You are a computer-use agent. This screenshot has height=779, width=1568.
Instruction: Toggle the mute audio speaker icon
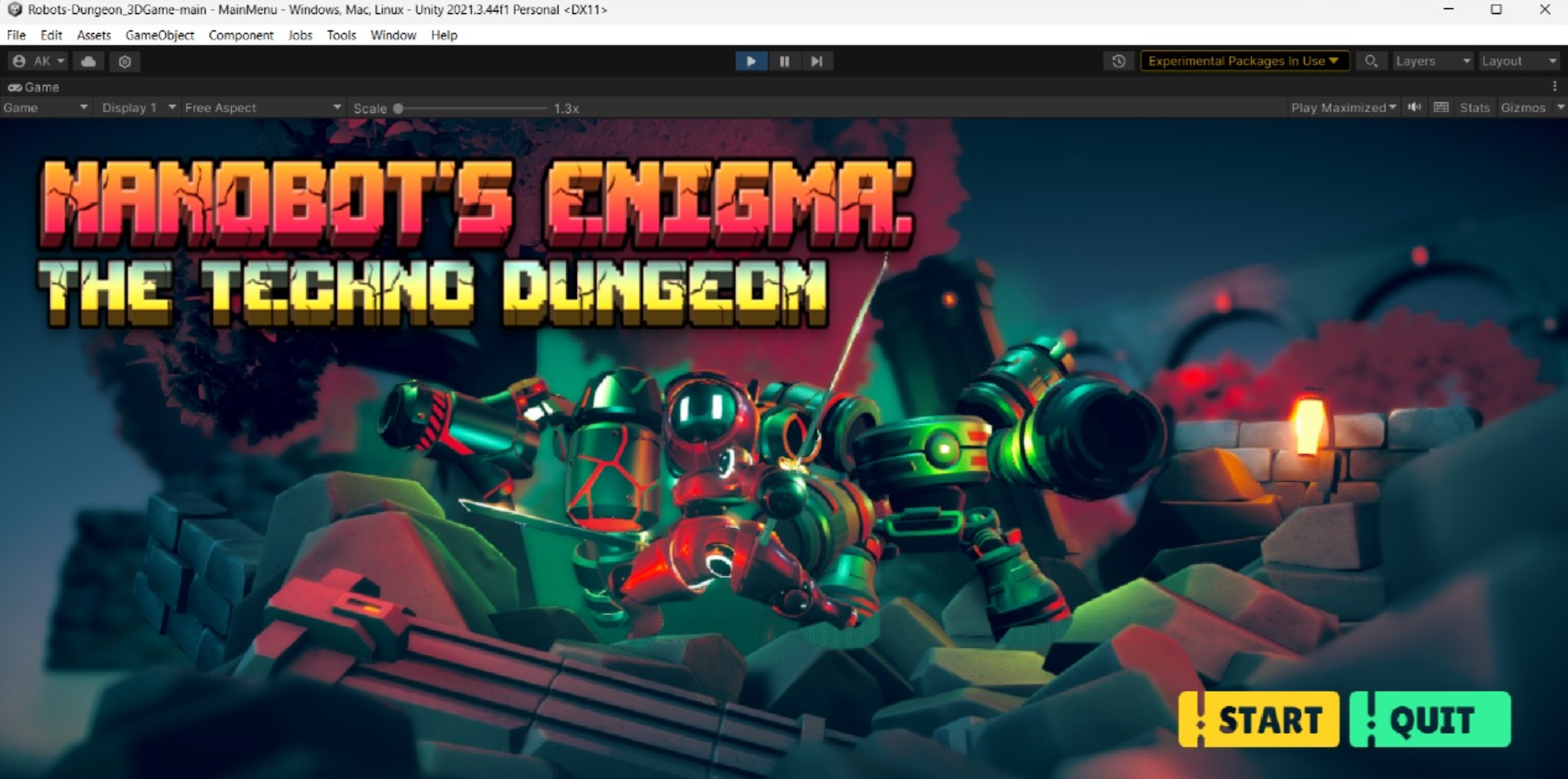pos(1415,107)
